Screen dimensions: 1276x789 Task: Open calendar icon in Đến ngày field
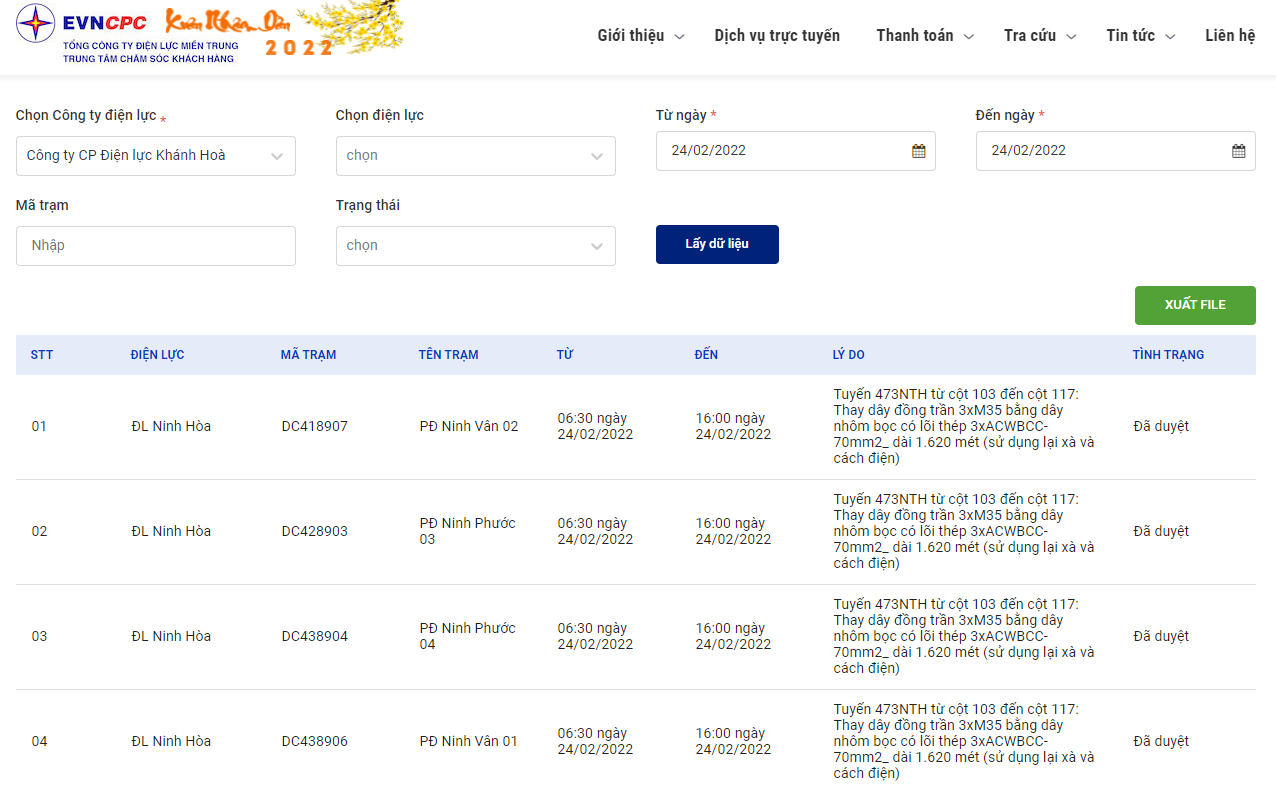pos(1238,151)
